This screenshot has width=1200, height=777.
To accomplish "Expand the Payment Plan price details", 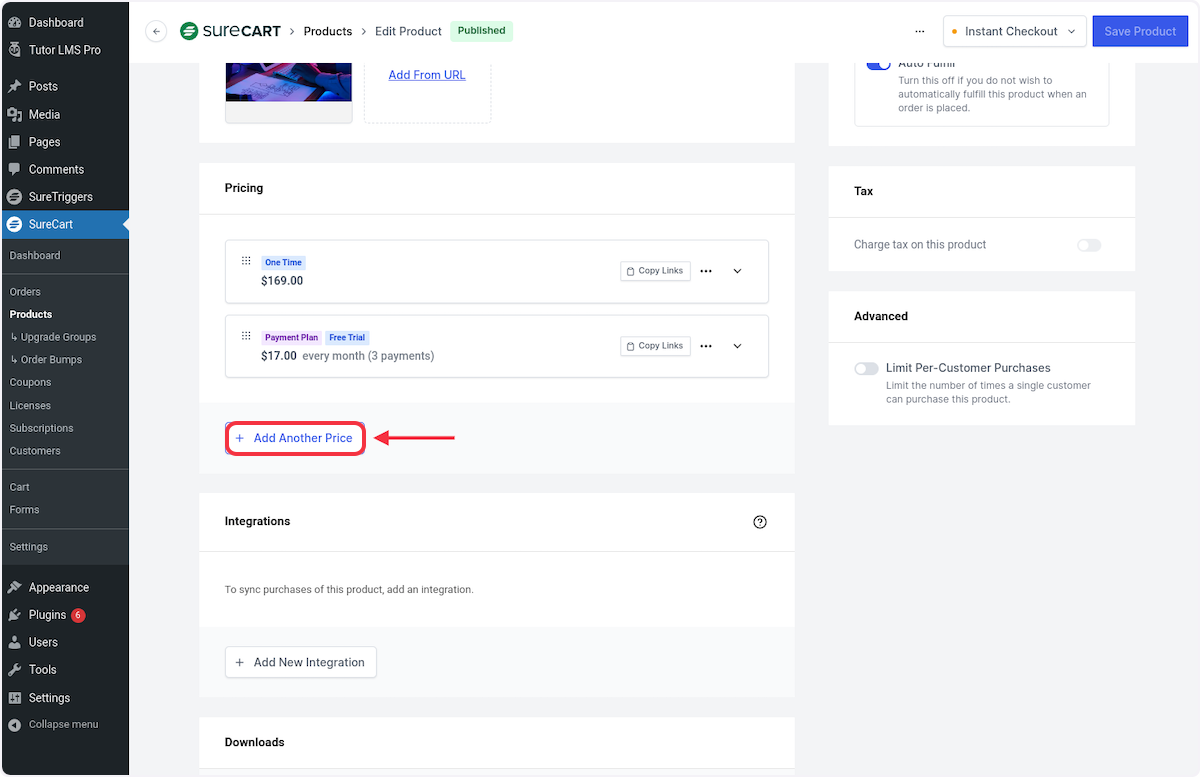I will 737,346.
